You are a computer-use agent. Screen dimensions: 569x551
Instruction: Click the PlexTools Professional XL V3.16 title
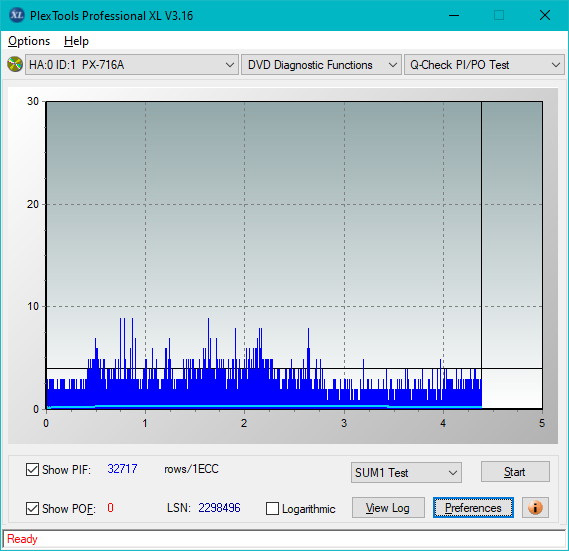(111, 16)
